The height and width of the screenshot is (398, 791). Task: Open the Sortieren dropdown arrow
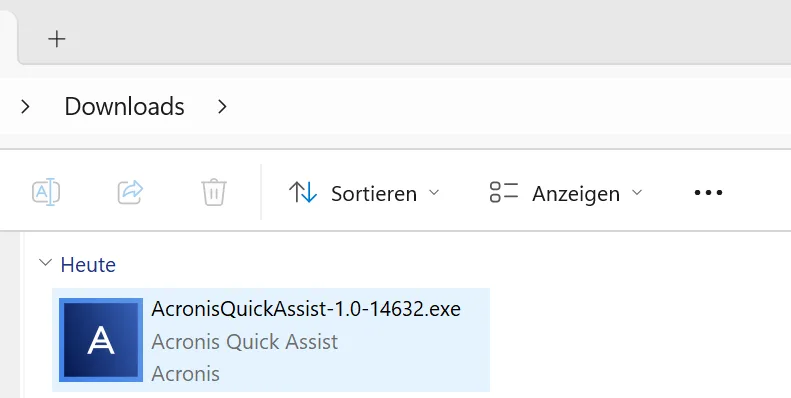pos(434,192)
